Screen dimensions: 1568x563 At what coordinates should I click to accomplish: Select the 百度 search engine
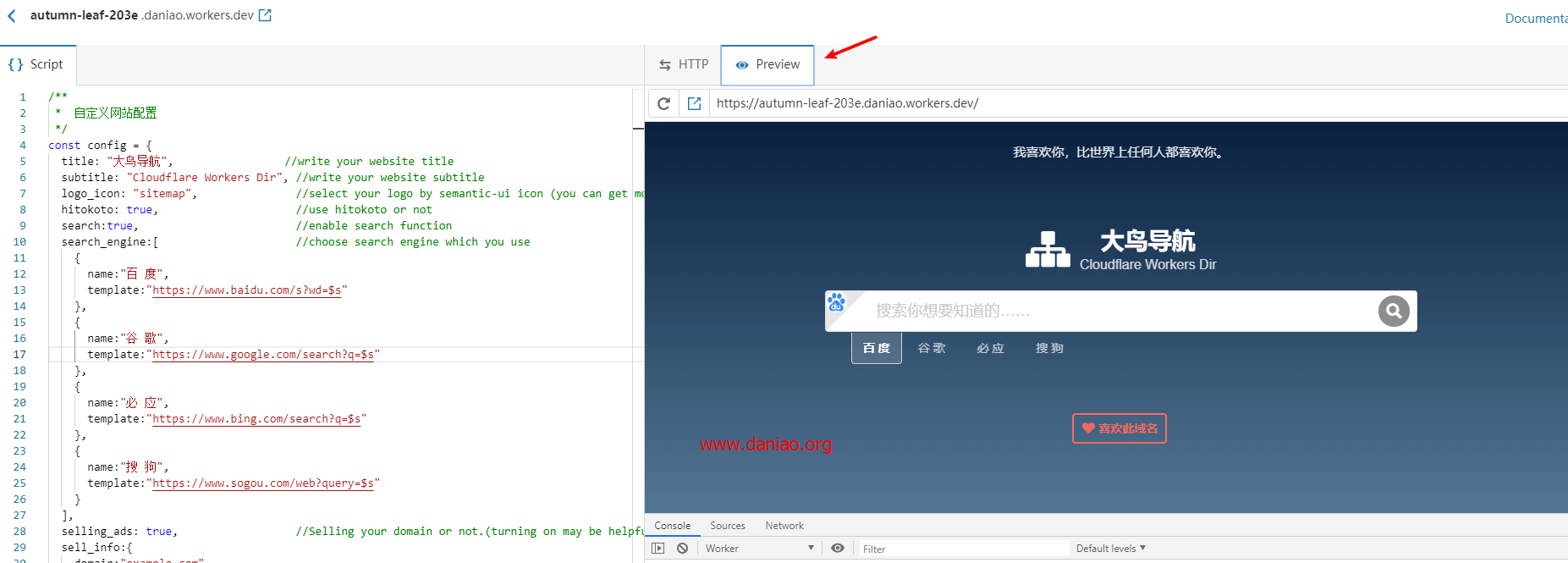coord(877,348)
